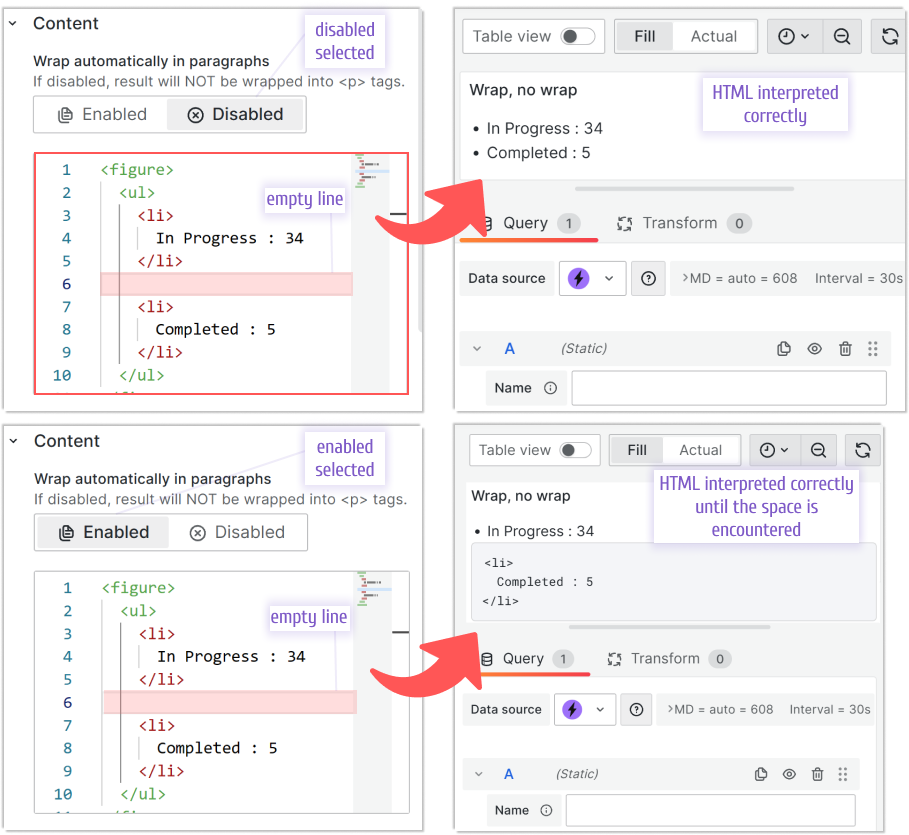Hide query A with the eye toggle
This screenshot has width=909, height=835.
[x=814, y=348]
